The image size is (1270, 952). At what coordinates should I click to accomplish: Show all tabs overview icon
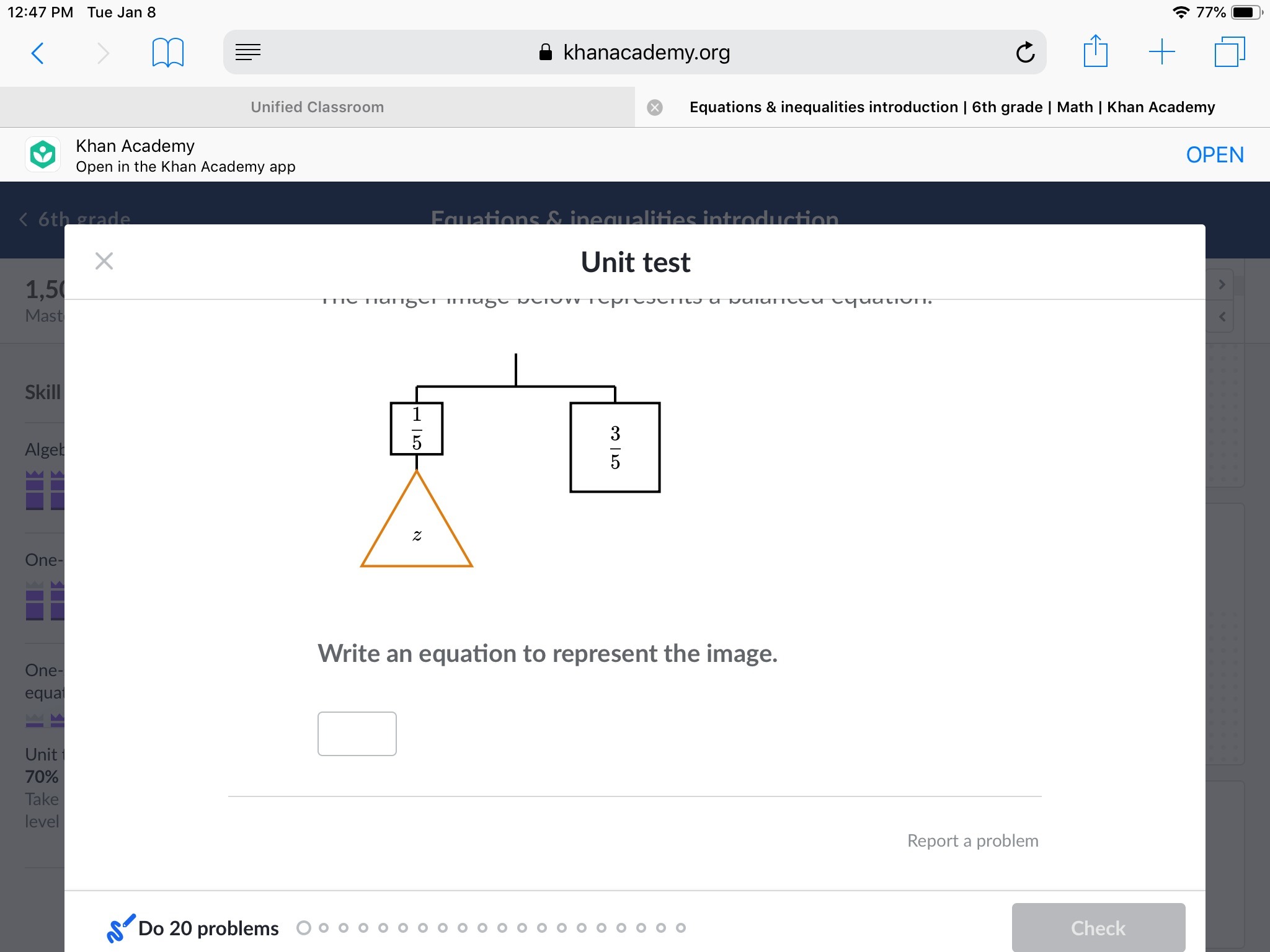point(1229,52)
